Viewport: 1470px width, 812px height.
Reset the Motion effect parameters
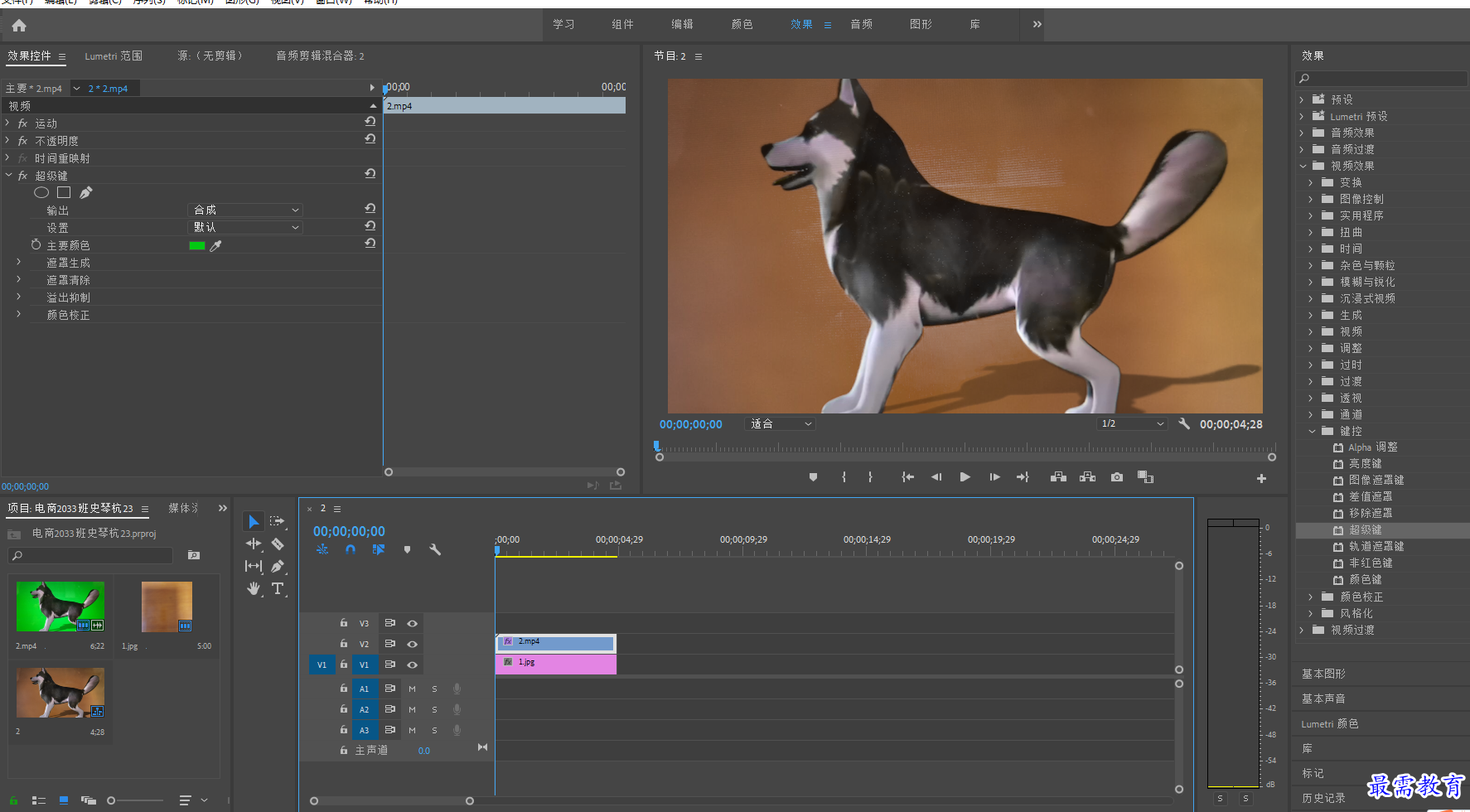click(370, 121)
